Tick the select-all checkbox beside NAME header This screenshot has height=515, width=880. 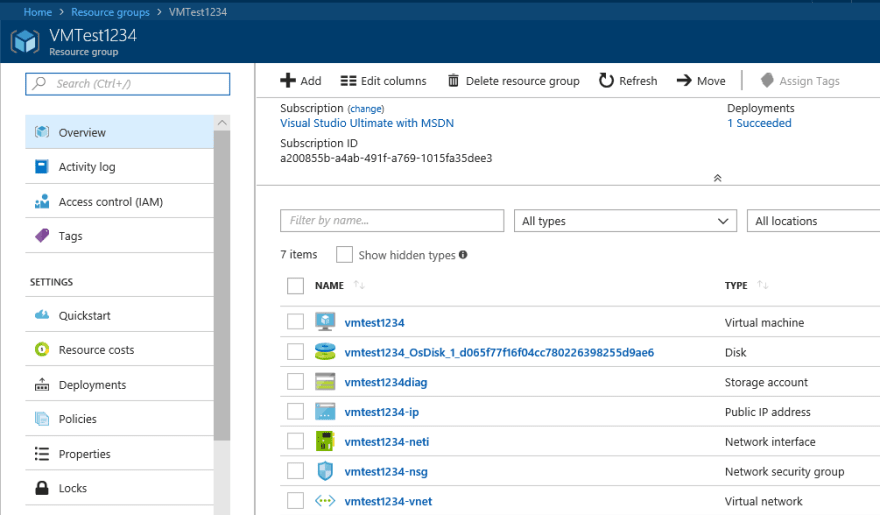(x=295, y=286)
